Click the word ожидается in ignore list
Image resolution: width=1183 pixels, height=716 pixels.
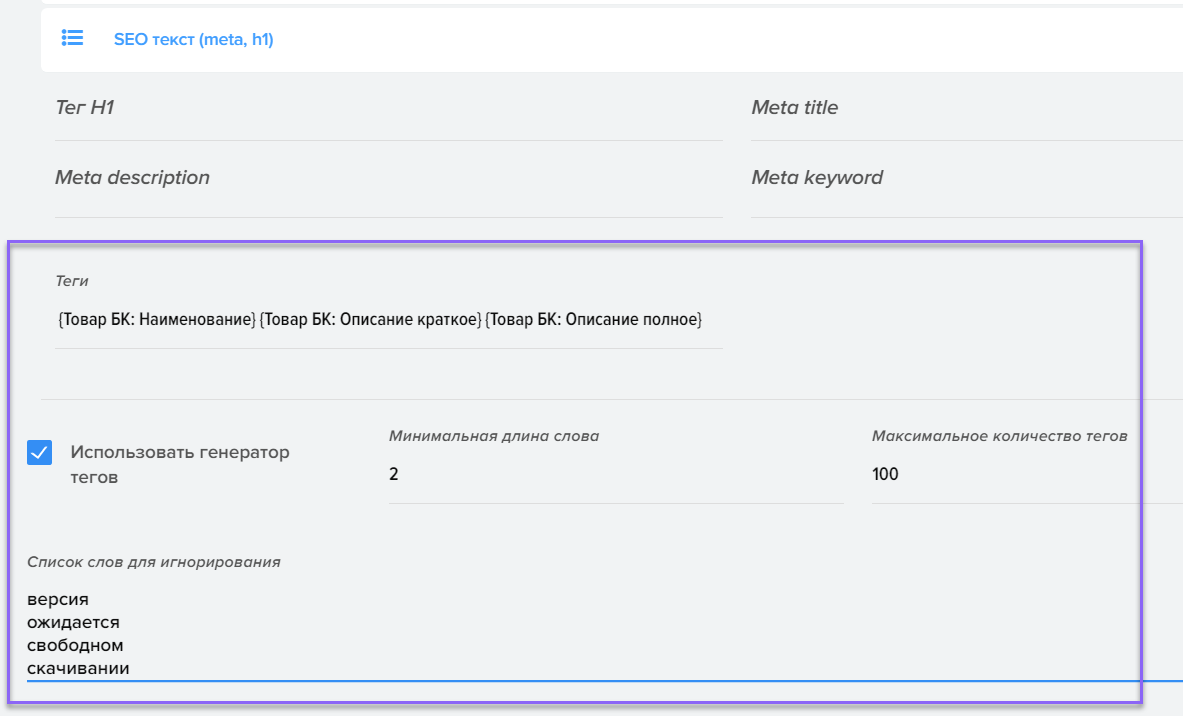pos(73,623)
